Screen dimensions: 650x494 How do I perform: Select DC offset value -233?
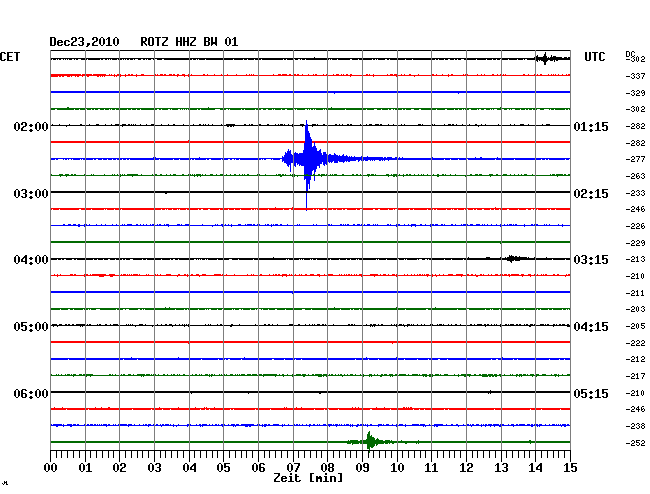click(x=635, y=193)
